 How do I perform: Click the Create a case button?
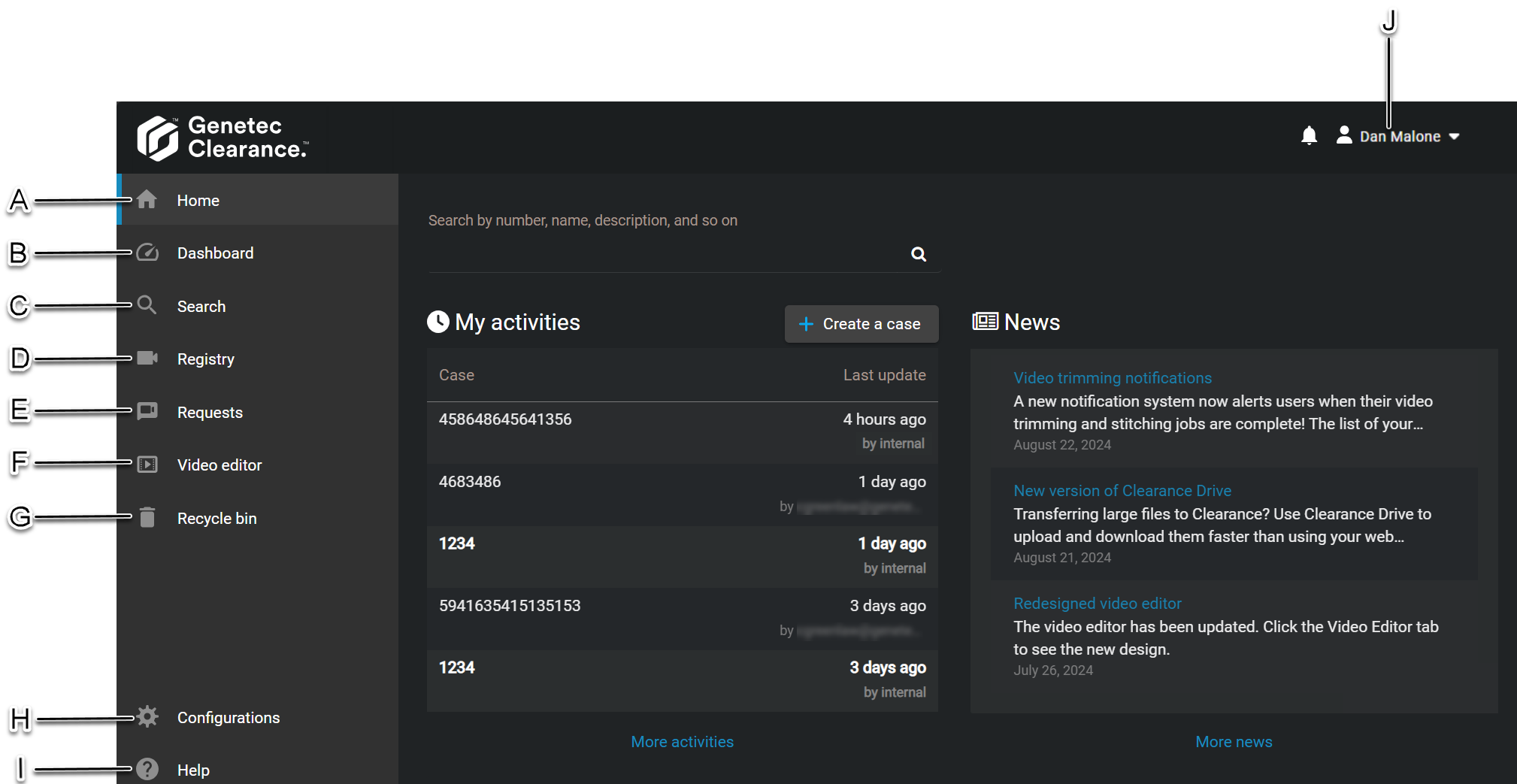pos(861,324)
